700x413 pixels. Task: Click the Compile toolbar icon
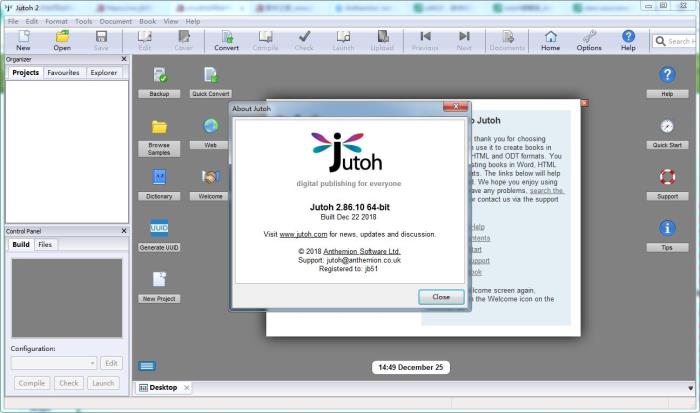(265, 41)
